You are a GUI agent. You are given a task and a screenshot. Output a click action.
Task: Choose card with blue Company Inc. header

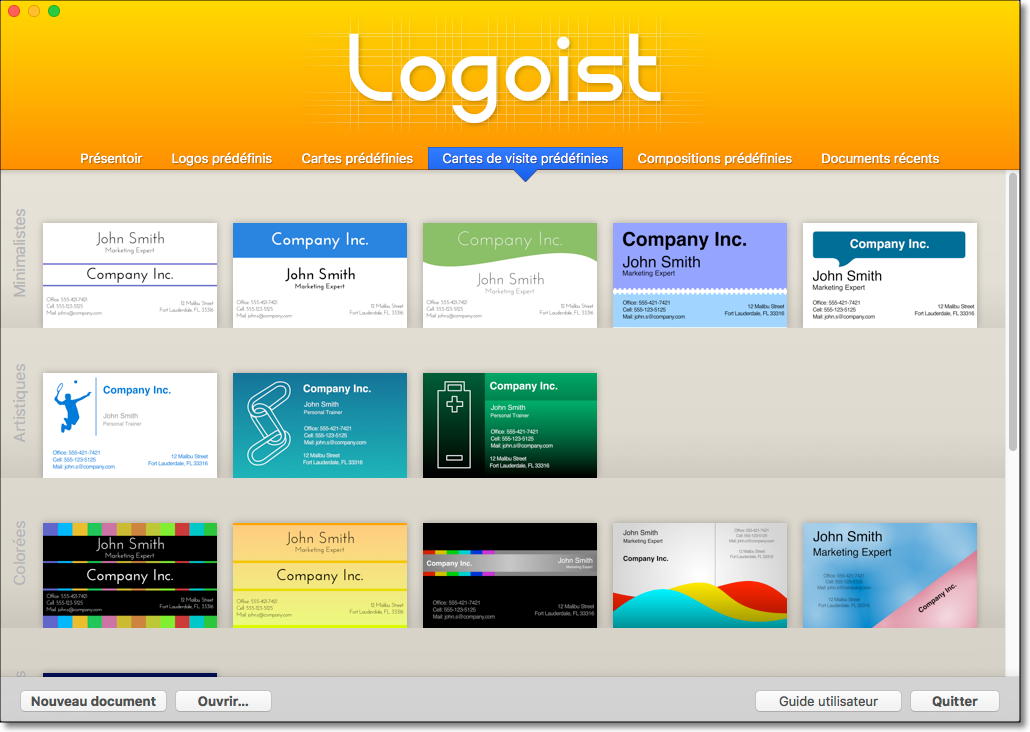320,275
